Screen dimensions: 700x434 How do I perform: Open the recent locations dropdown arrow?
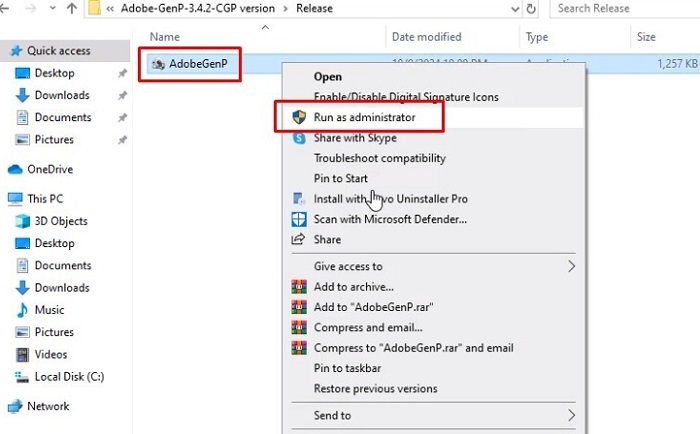52,8
